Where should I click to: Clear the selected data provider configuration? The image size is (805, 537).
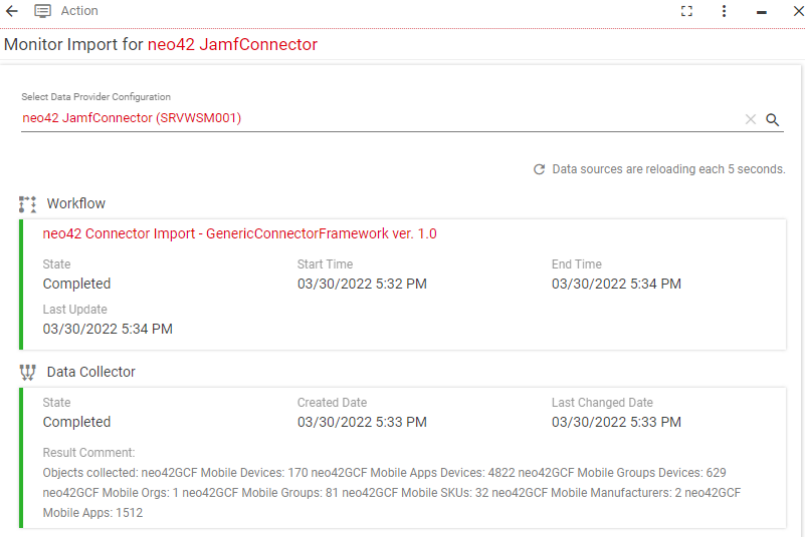[x=750, y=119]
